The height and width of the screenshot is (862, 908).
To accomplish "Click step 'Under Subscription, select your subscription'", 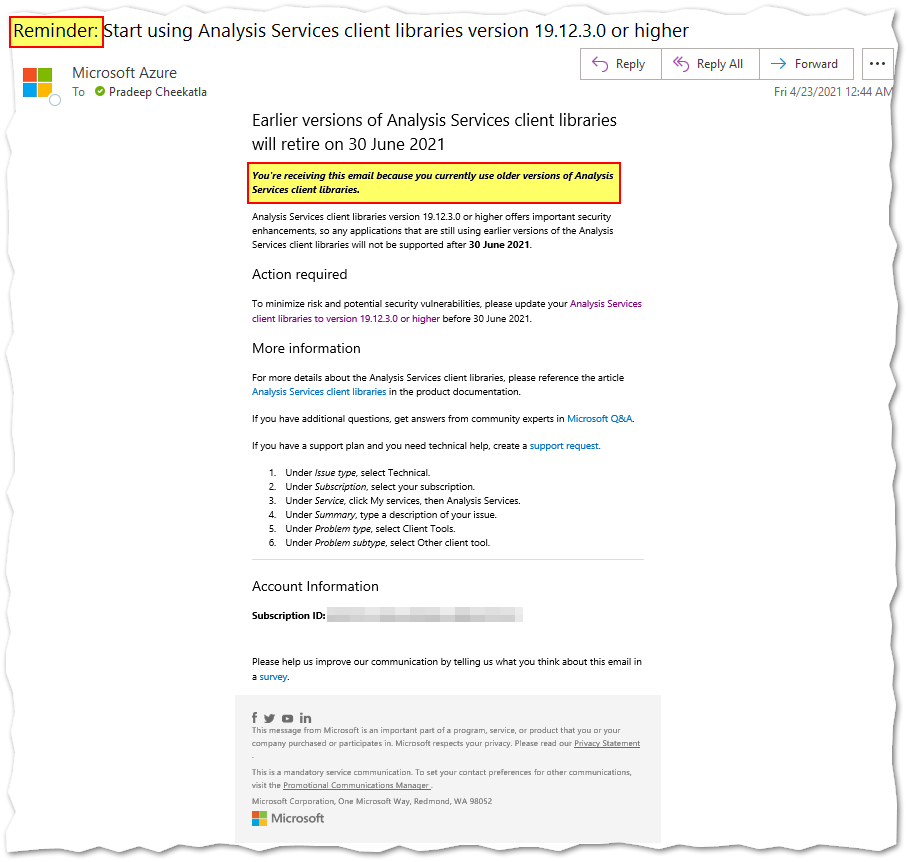I will (x=380, y=487).
